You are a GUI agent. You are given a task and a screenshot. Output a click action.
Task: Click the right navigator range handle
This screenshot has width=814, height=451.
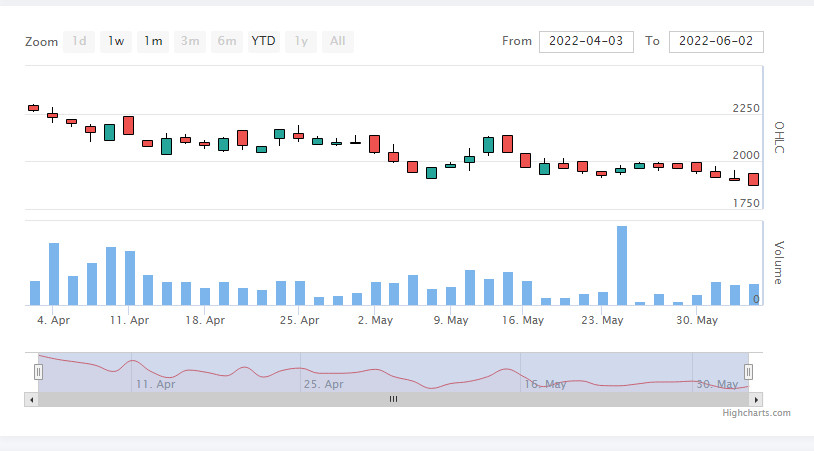tap(749, 372)
